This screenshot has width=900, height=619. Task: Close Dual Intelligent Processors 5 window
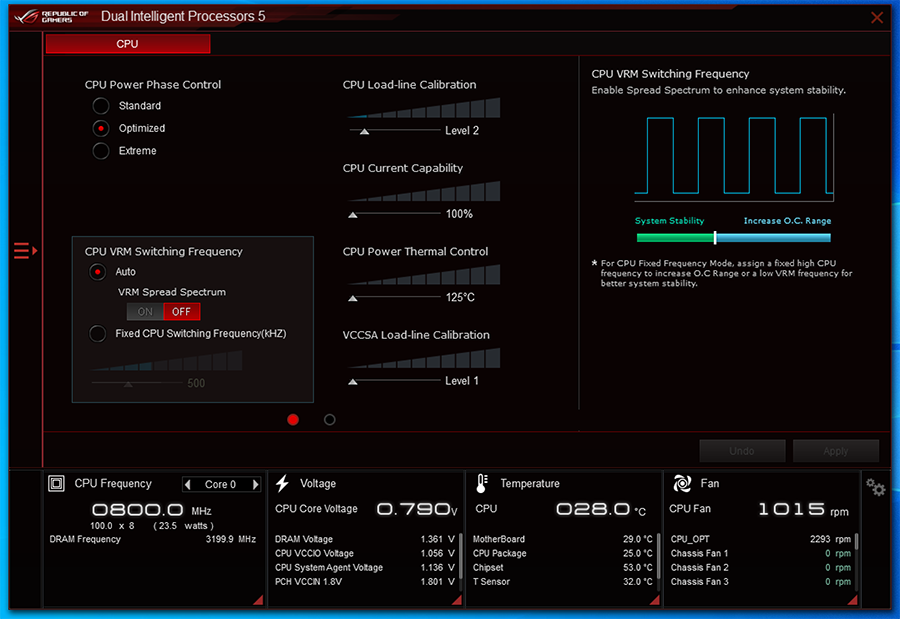click(x=877, y=17)
